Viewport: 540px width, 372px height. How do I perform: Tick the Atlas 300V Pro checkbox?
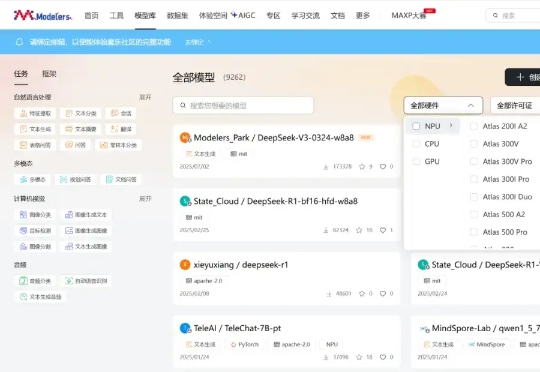(x=474, y=161)
